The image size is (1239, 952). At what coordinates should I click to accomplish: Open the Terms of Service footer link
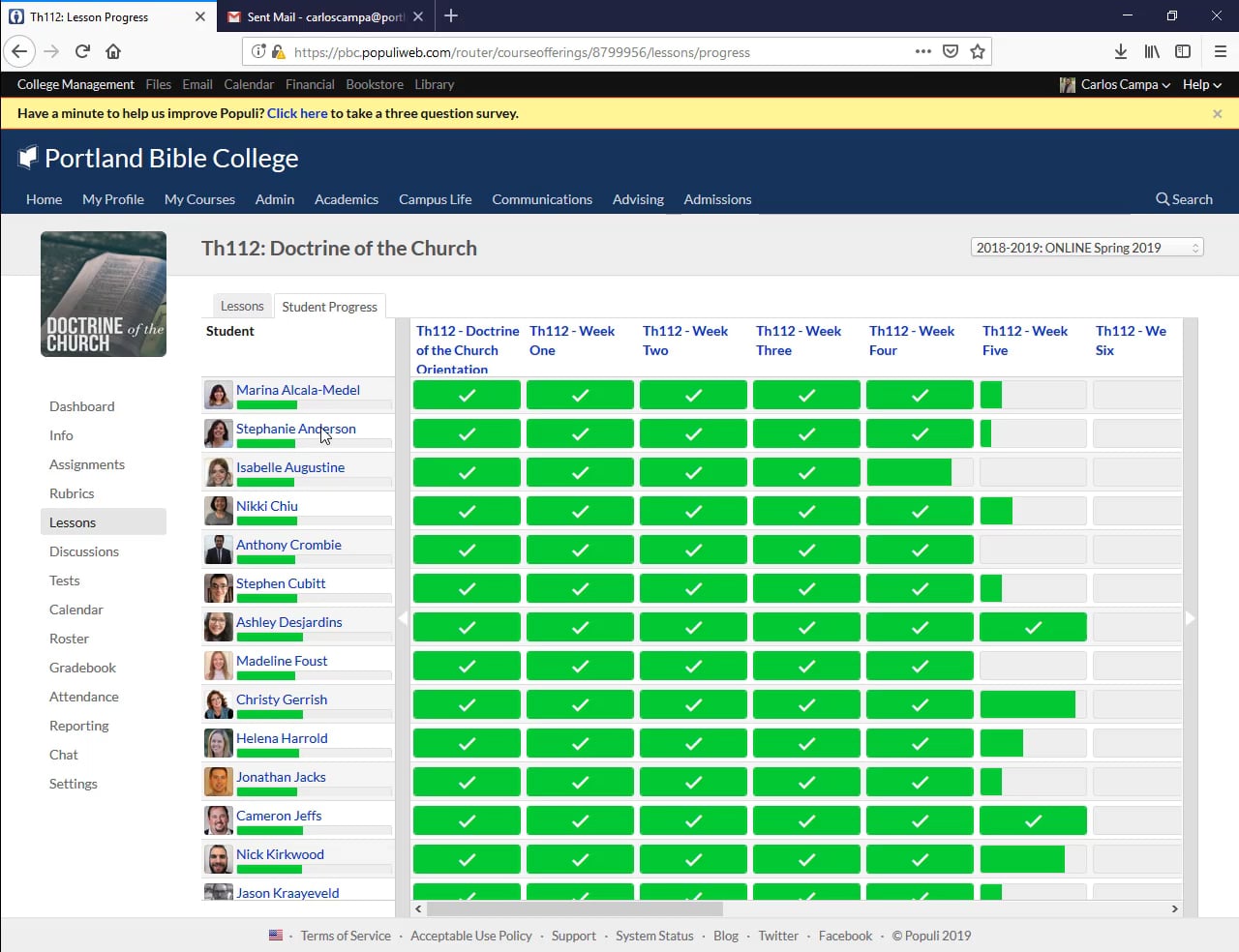click(346, 936)
